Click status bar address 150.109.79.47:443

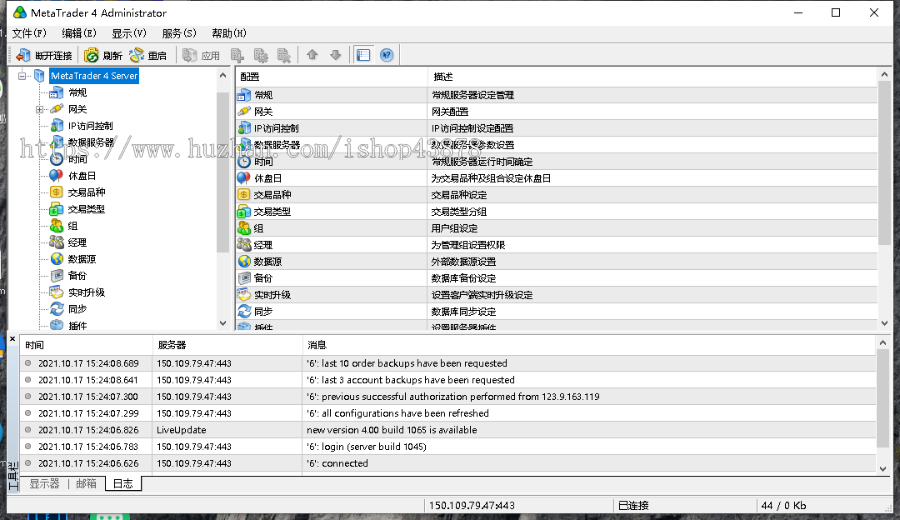coord(472,506)
